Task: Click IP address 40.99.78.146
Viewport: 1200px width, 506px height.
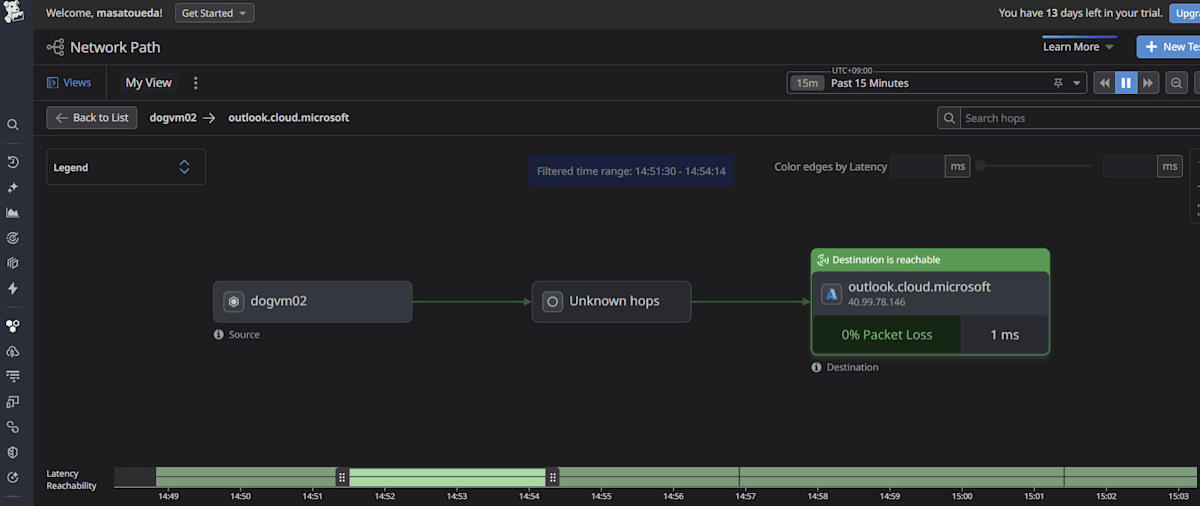Action: click(x=877, y=302)
